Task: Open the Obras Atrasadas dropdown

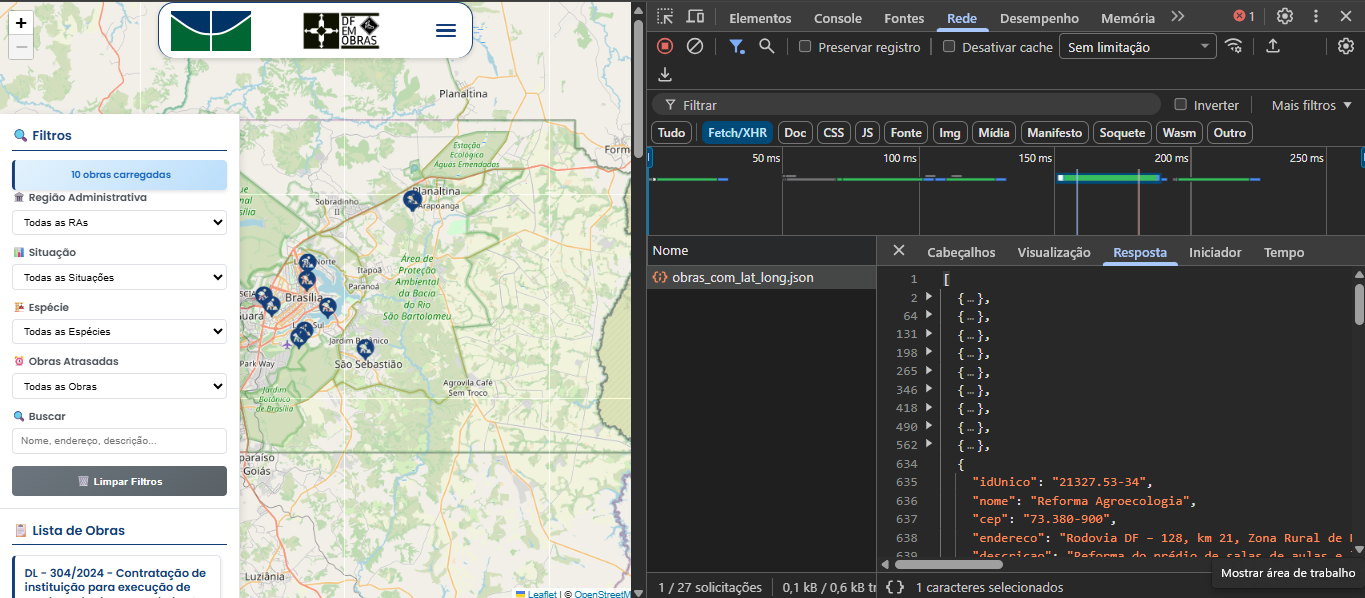Action: [x=119, y=386]
